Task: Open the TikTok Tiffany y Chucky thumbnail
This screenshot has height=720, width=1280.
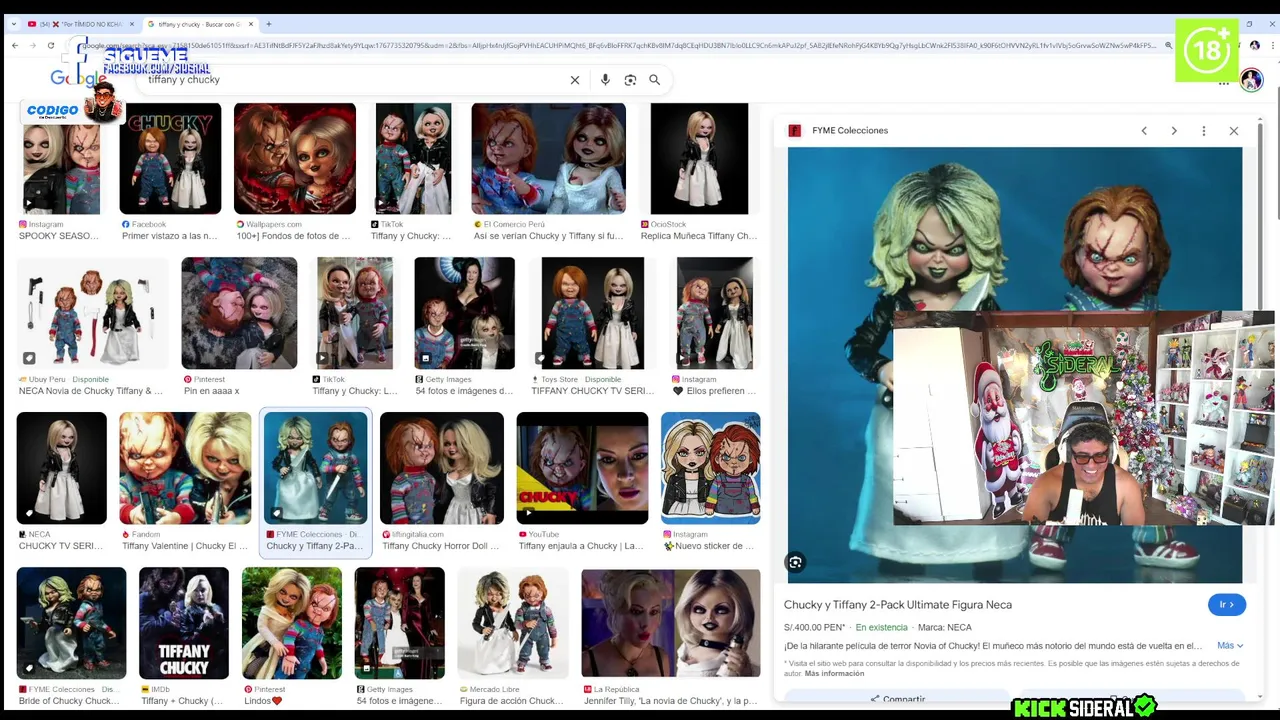Action: [x=413, y=159]
